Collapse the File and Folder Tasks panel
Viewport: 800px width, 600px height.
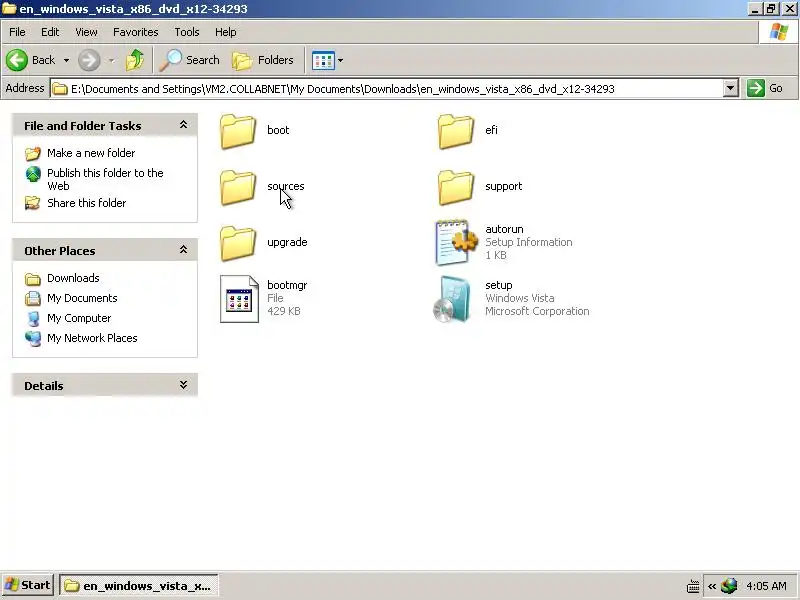coord(183,125)
